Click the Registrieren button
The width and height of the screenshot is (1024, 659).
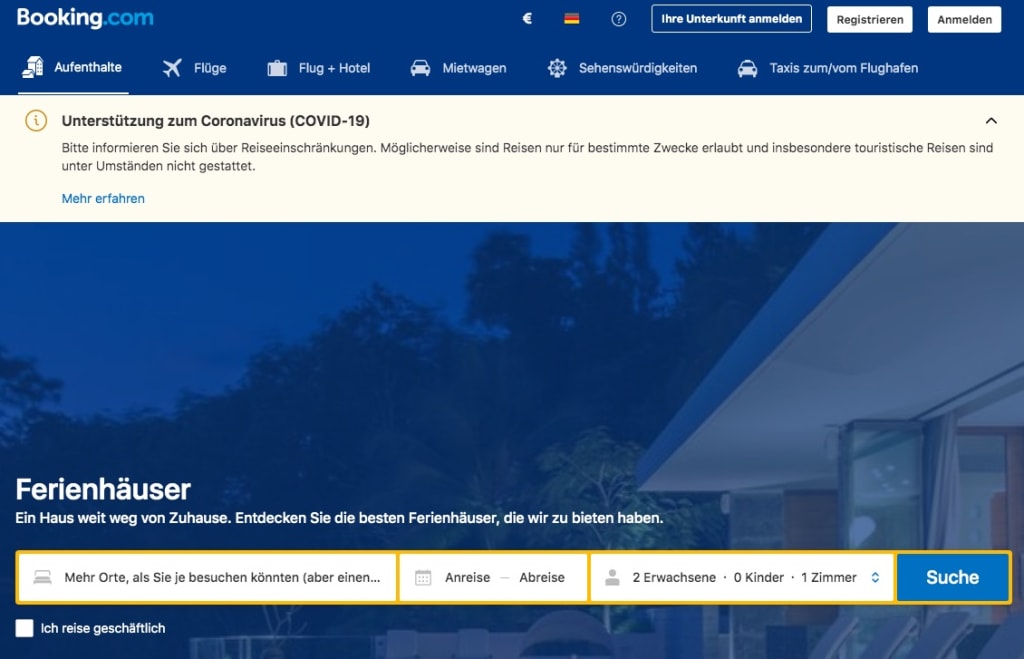pos(870,20)
